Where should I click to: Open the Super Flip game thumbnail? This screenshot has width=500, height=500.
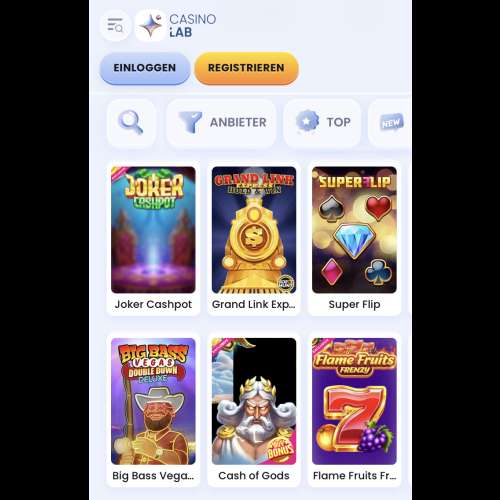[x=354, y=230]
